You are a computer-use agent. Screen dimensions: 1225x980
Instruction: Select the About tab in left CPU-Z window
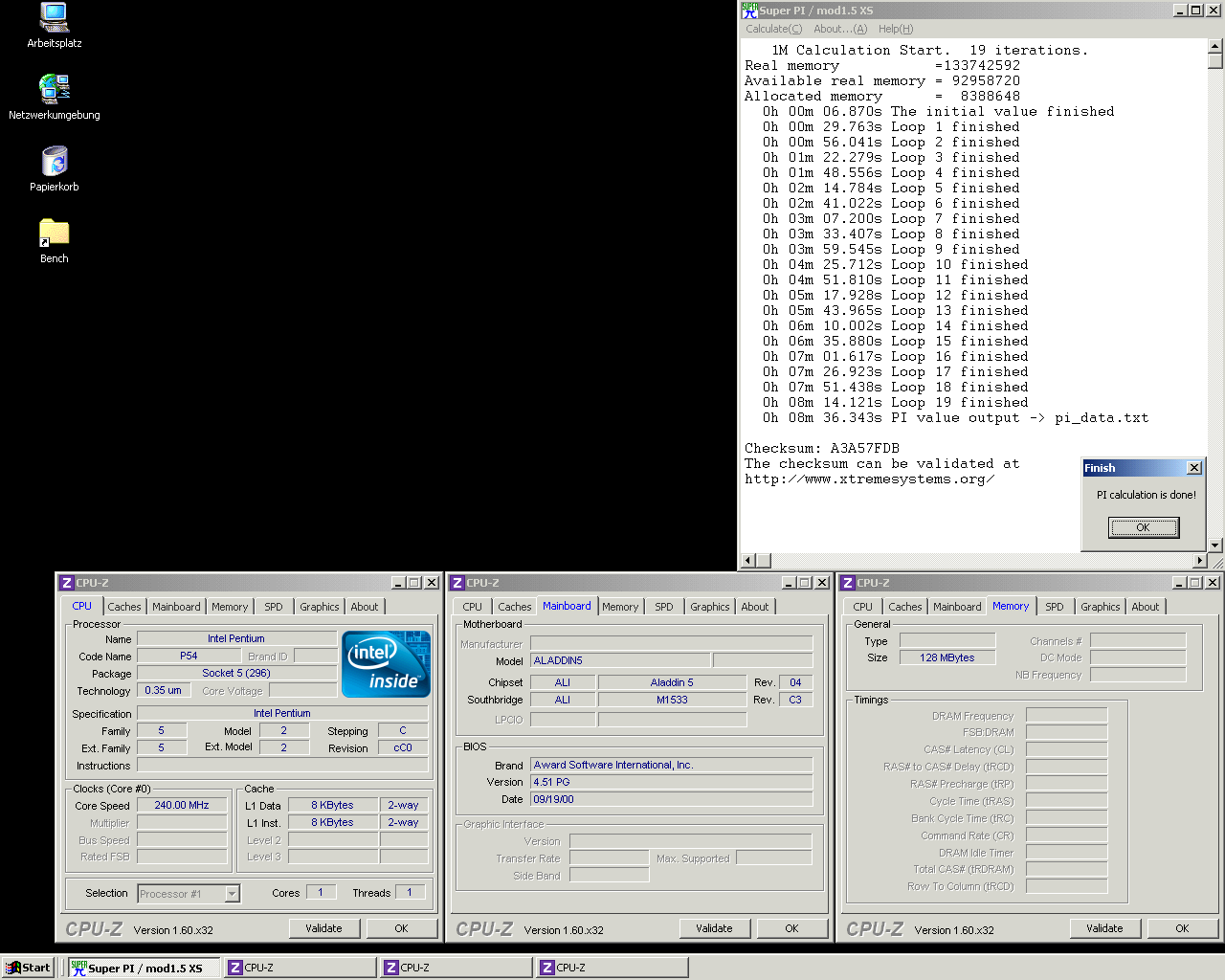point(365,607)
